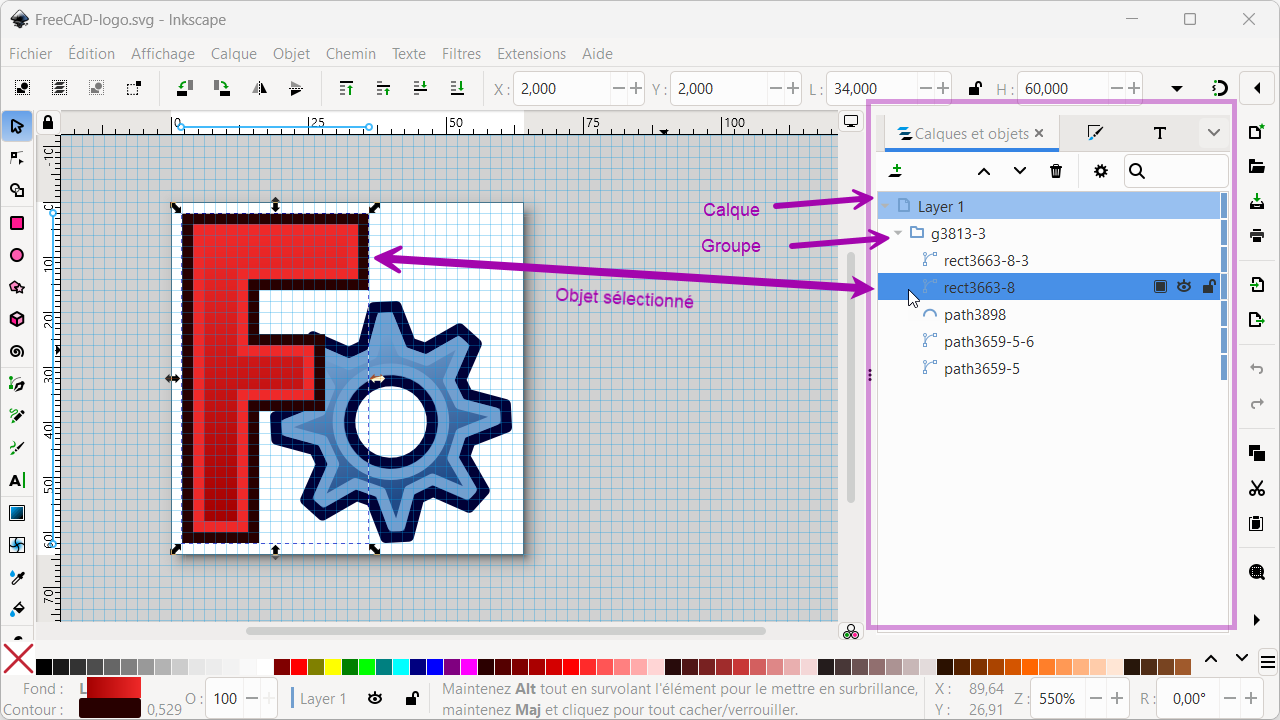Open the Calque menu
1280x720 pixels.
click(234, 54)
